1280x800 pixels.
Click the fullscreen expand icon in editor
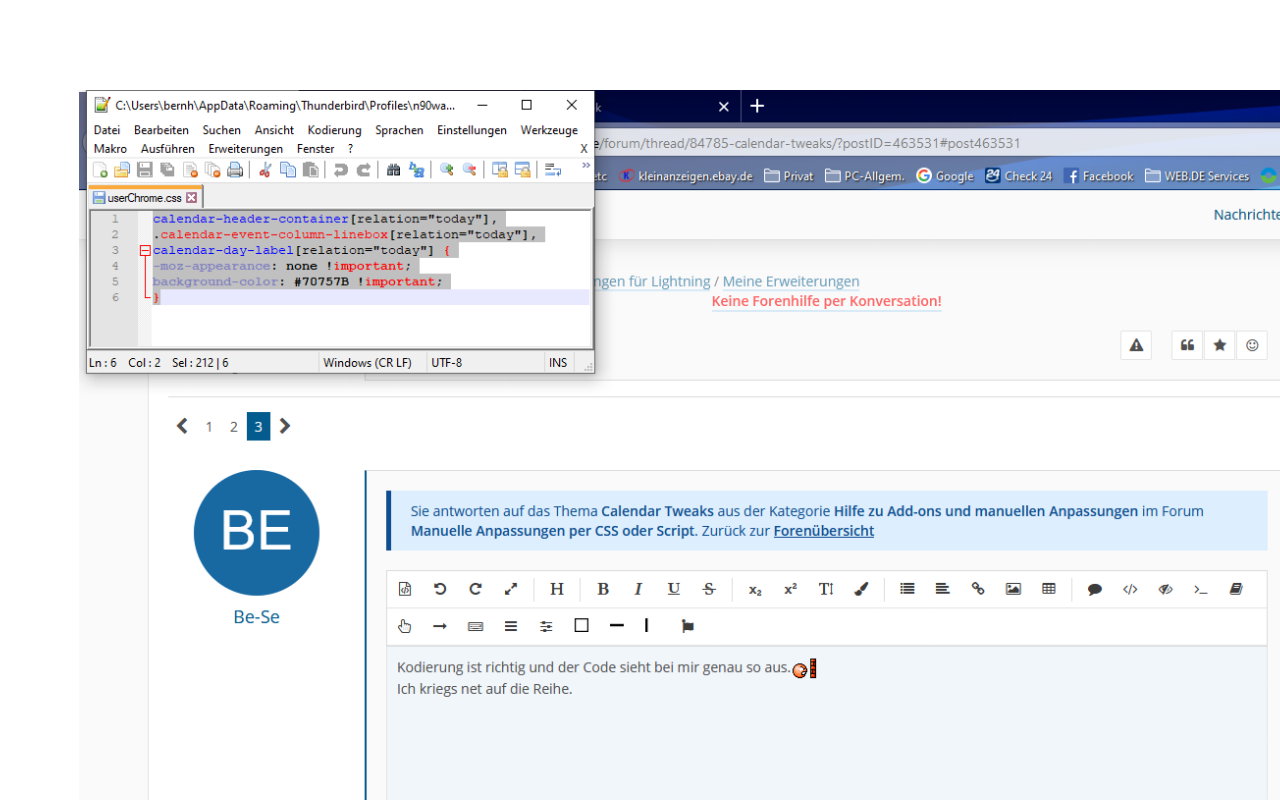click(511, 589)
